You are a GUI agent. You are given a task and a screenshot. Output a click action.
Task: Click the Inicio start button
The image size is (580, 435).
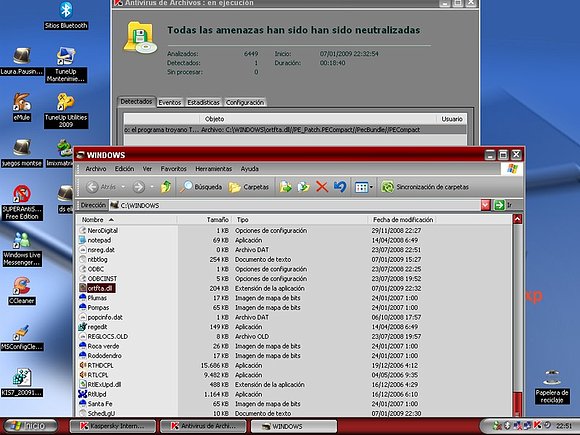[30, 426]
